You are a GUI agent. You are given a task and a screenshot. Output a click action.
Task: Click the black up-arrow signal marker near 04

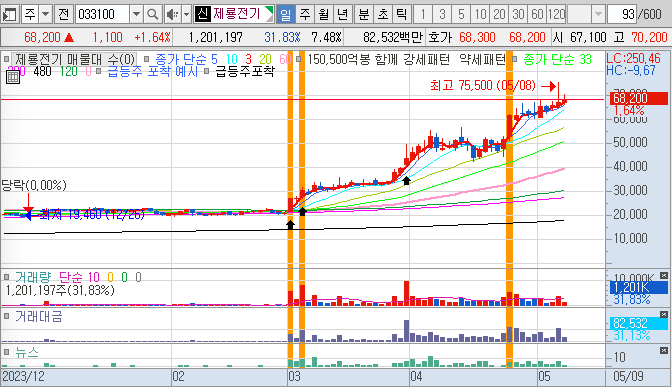pyautogui.click(x=406, y=180)
